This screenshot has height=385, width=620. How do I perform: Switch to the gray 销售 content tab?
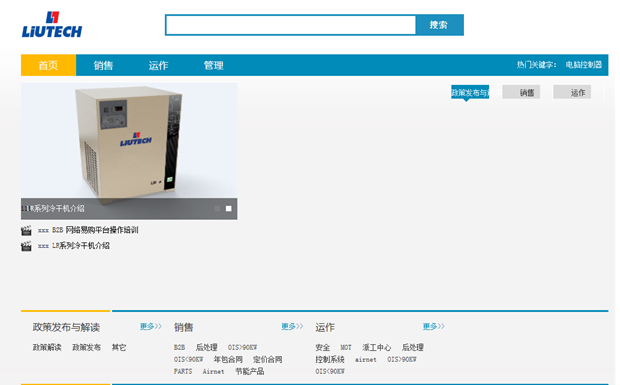coord(521,92)
